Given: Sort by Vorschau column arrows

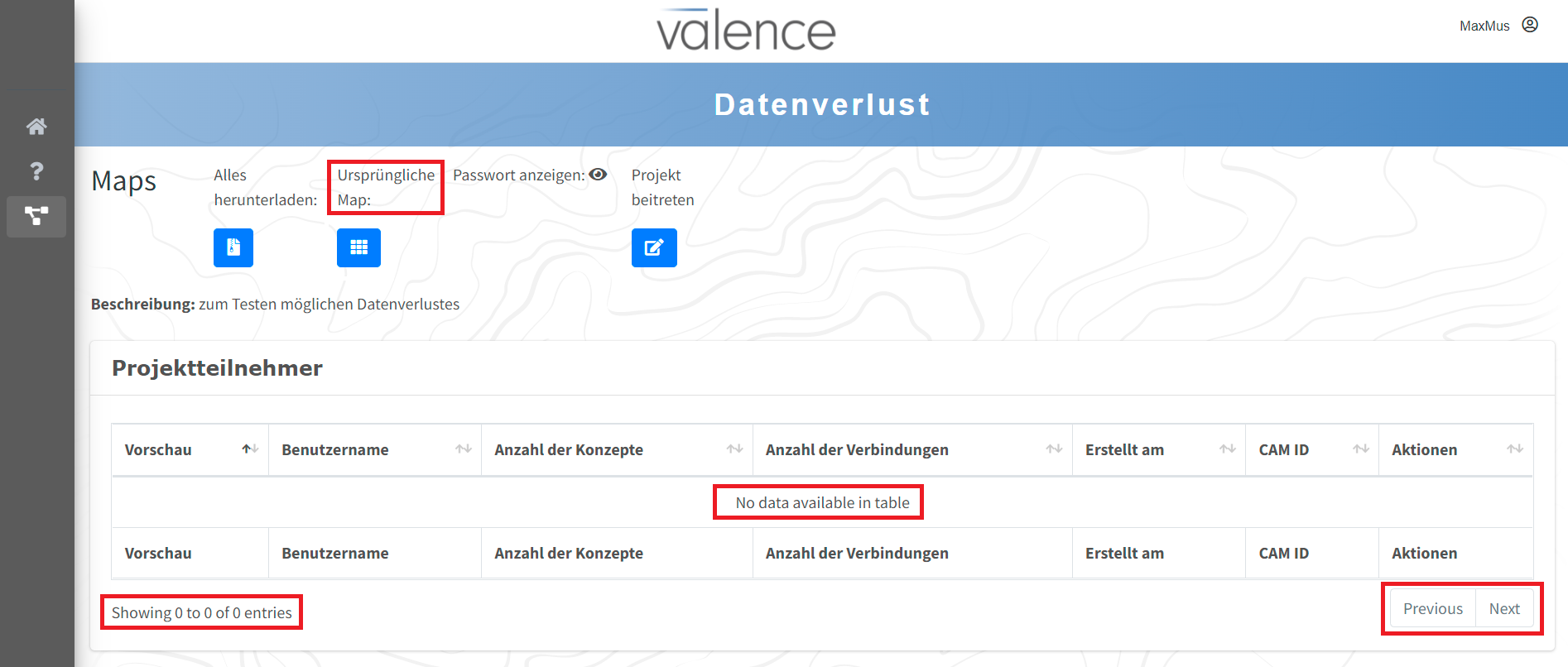Looking at the screenshot, I should 250,449.
